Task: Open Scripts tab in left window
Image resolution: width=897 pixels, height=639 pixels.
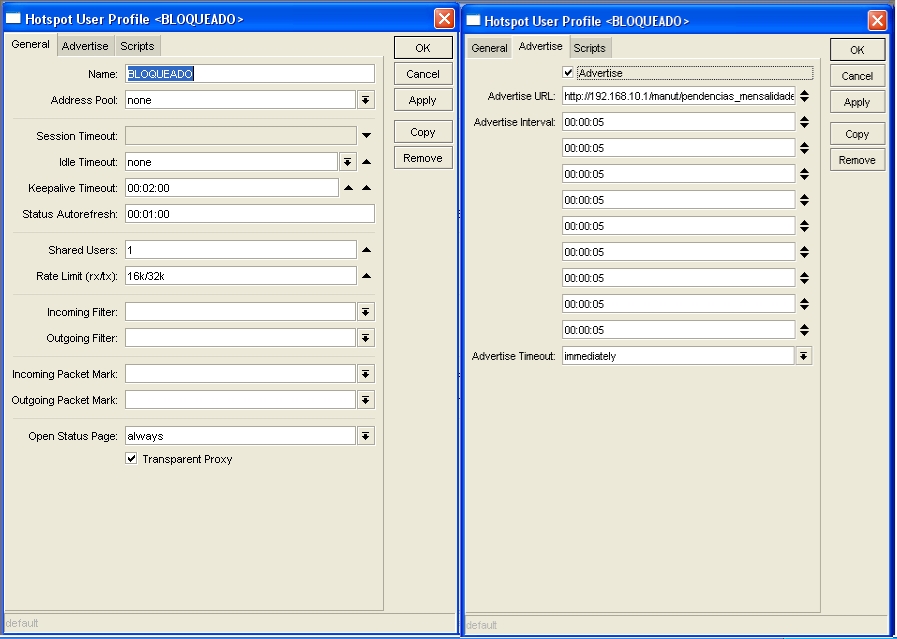Action: click(137, 46)
